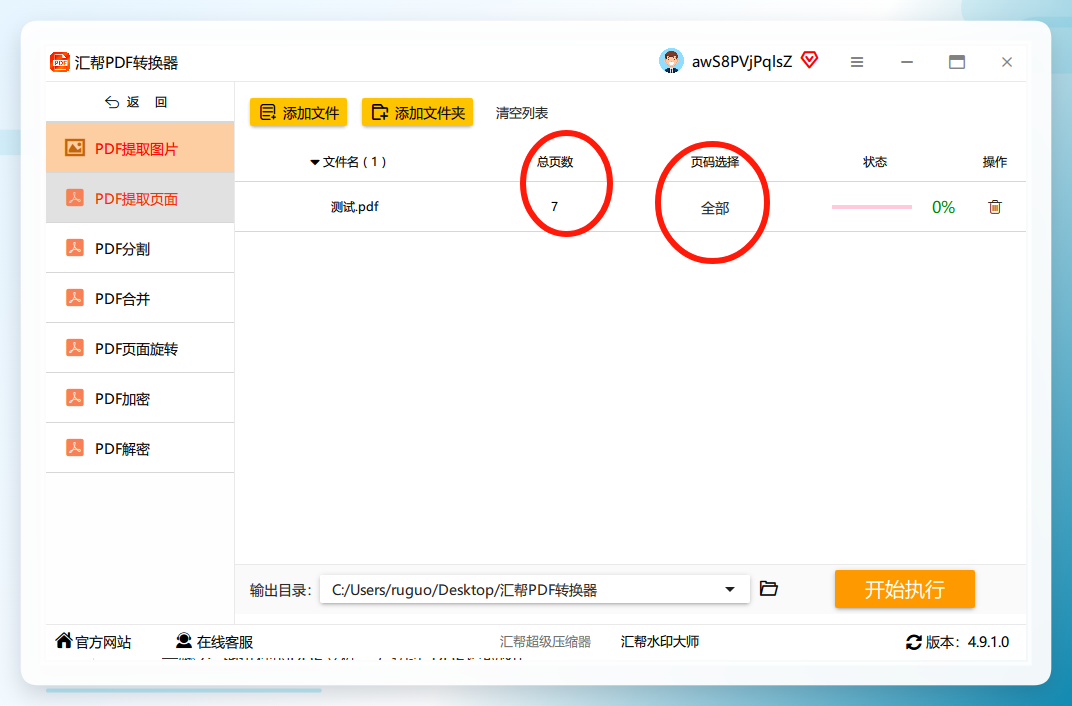Expand the 输出目录 path dropdown arrow

730,589
